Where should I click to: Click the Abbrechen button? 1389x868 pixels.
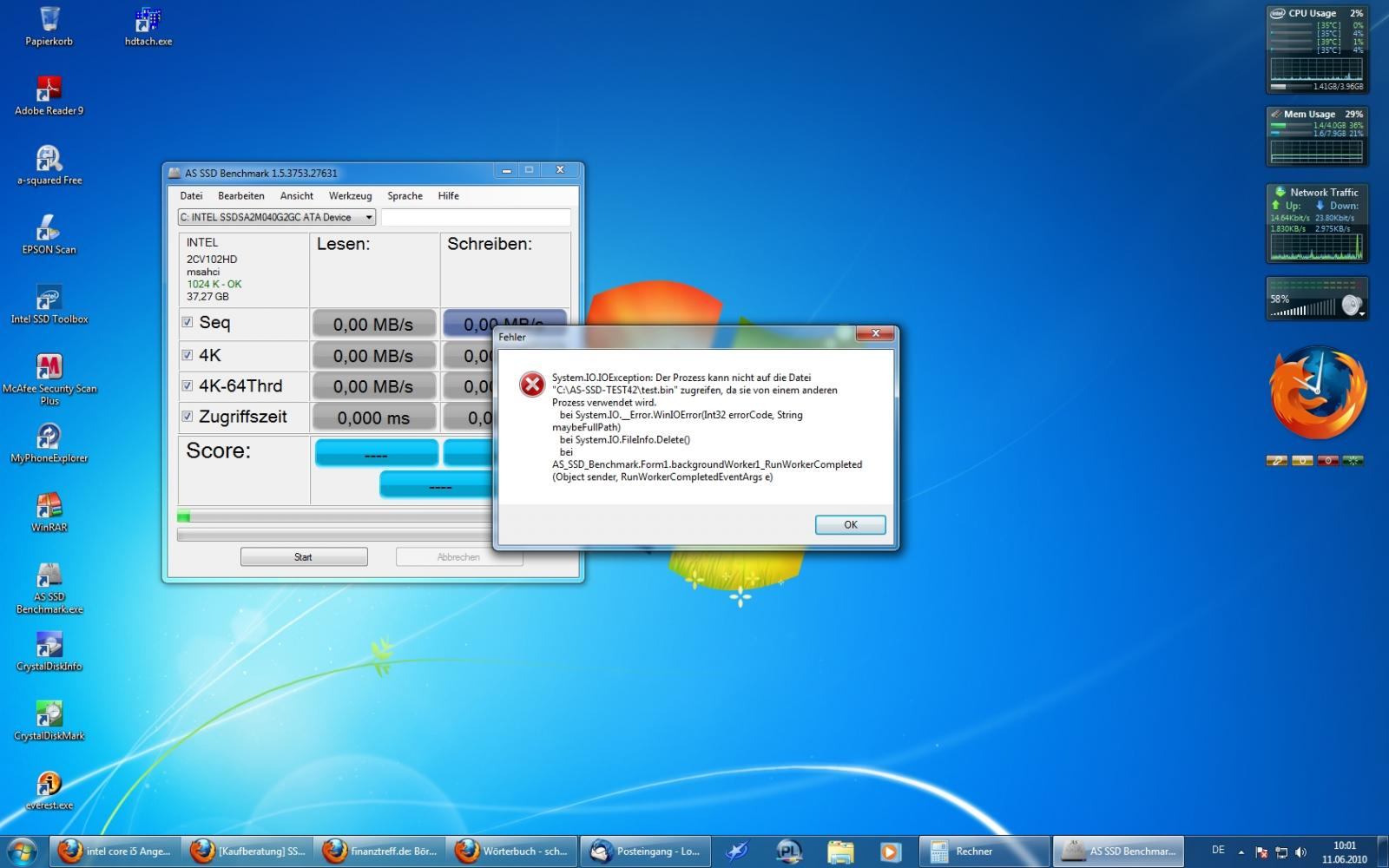pyautogui.click(x=458, y=556)
